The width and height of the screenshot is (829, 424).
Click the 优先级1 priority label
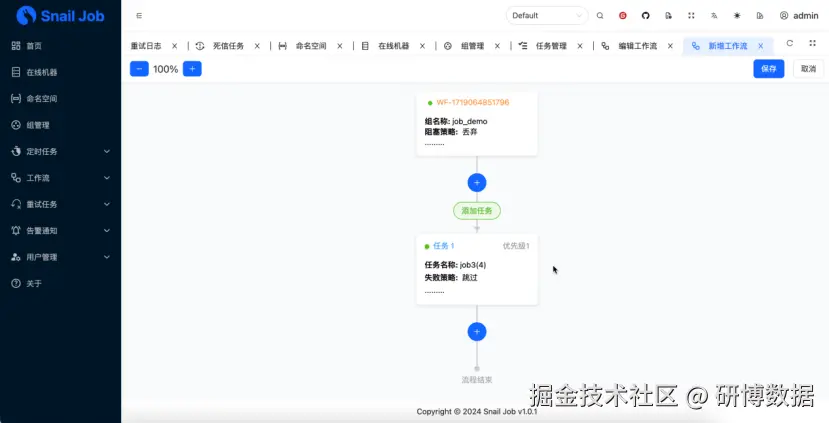(x=516, y=246)
